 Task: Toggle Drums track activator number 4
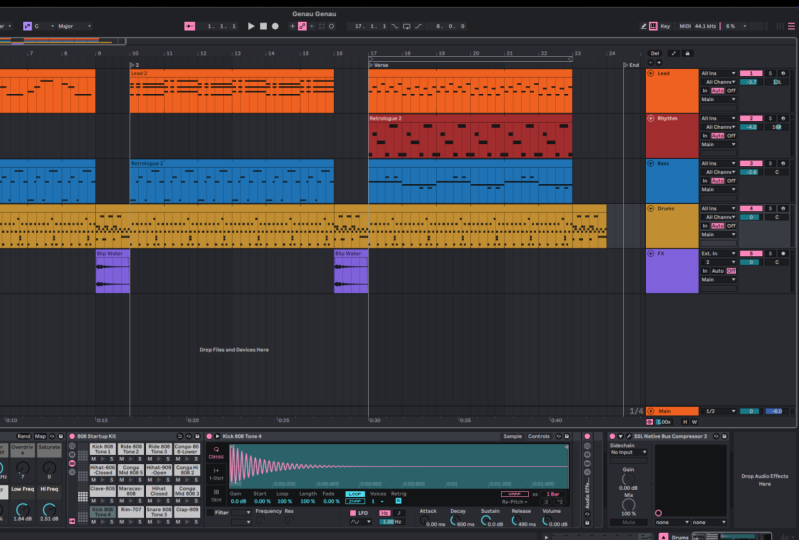[751, 208]
